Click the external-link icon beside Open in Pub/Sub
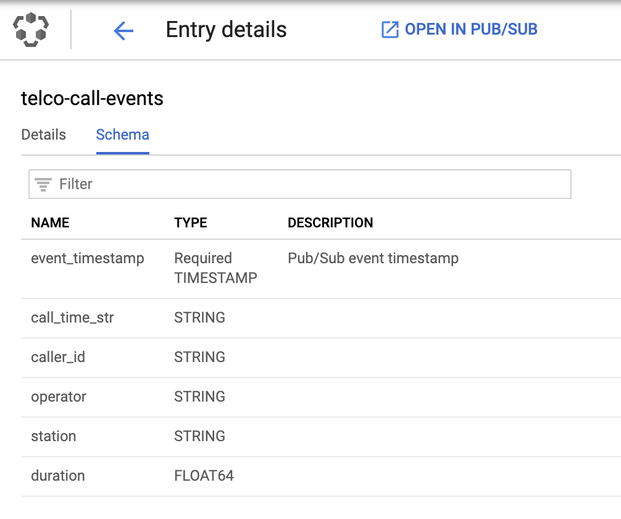The height and width of the screenshot is (519, 621). (x=390, y=30)
